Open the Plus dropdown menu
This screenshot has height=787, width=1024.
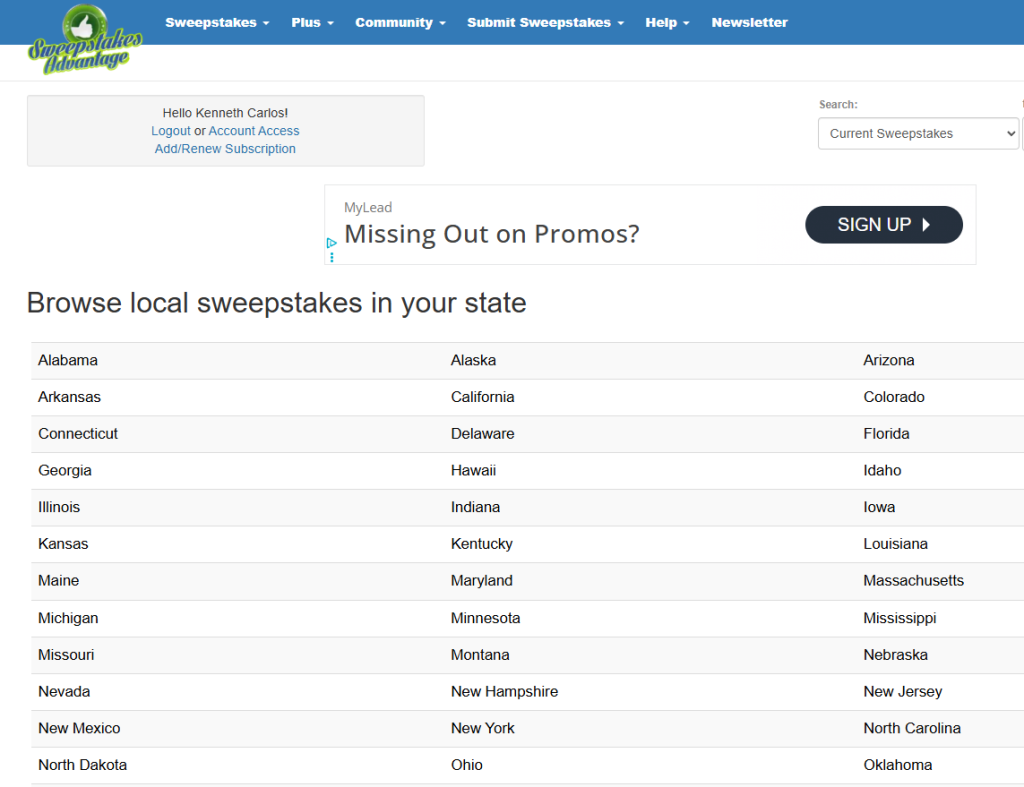pyautogui.click(x=312, y=22)
